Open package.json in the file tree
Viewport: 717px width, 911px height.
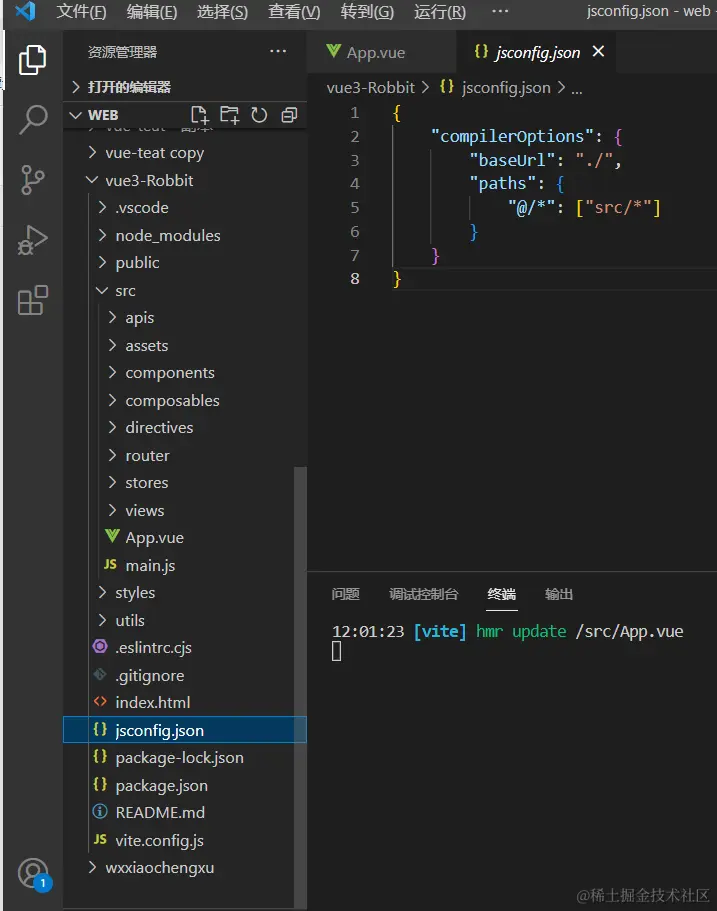tap(185, 786)
